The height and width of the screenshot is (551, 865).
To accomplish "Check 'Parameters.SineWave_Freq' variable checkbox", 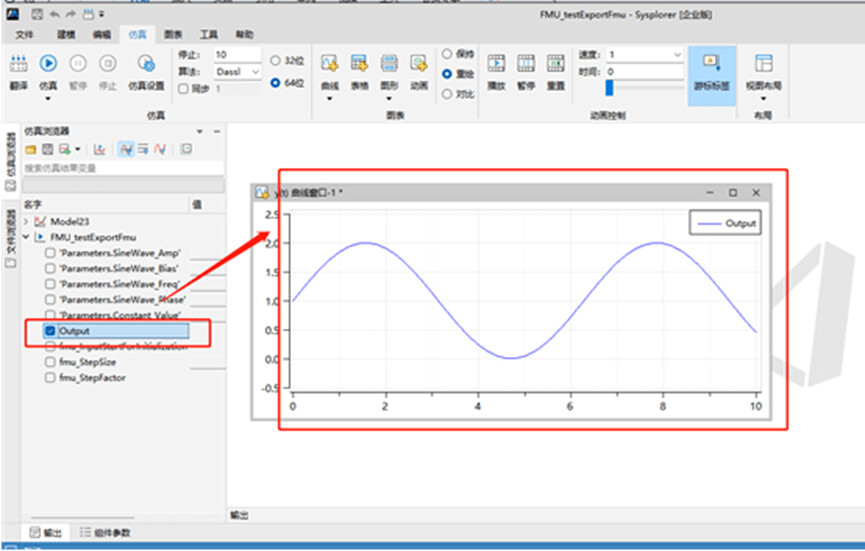I will [50, 284].
